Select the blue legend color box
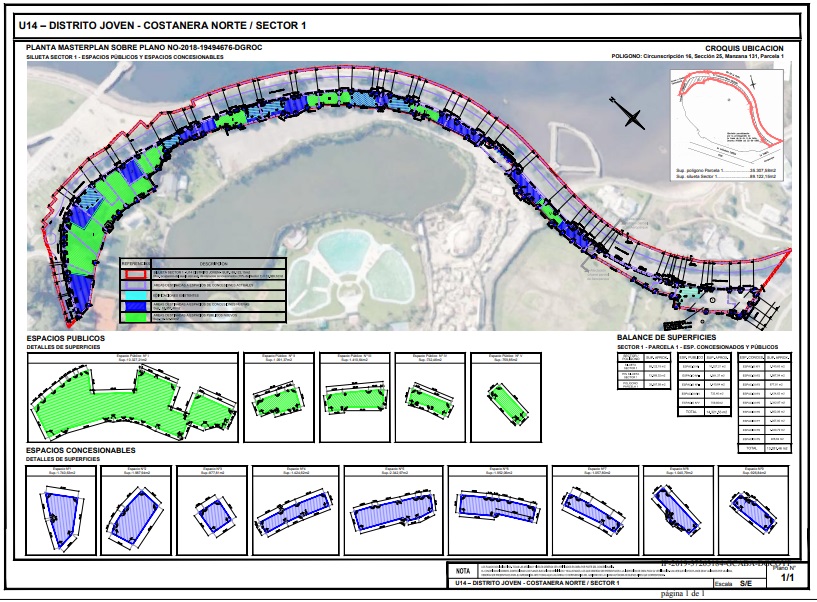 [x=135, y=306]
